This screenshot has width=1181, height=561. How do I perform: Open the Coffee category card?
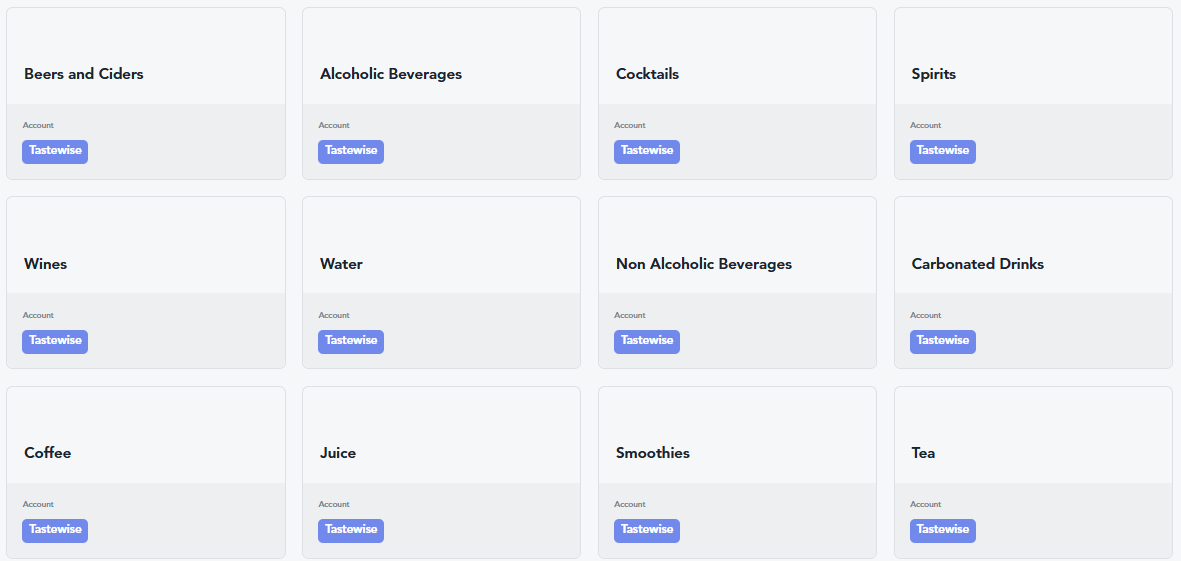click(48, 453)
